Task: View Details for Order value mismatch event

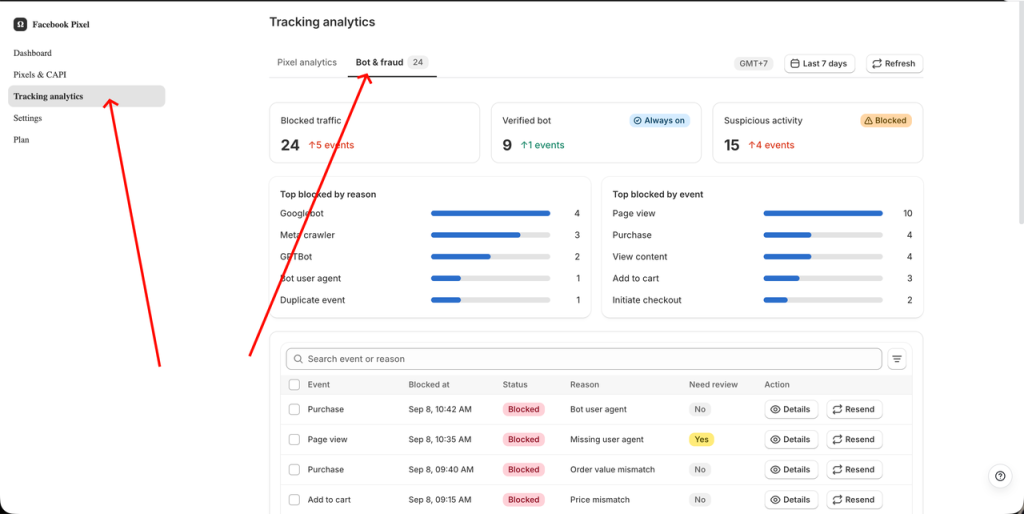Action: coord(791,470)
